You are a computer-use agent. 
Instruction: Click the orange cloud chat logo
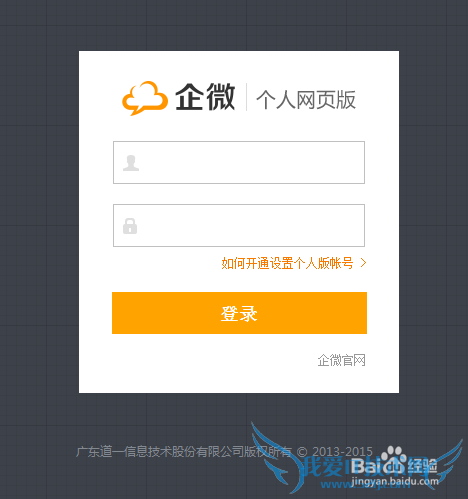[145, 98]
